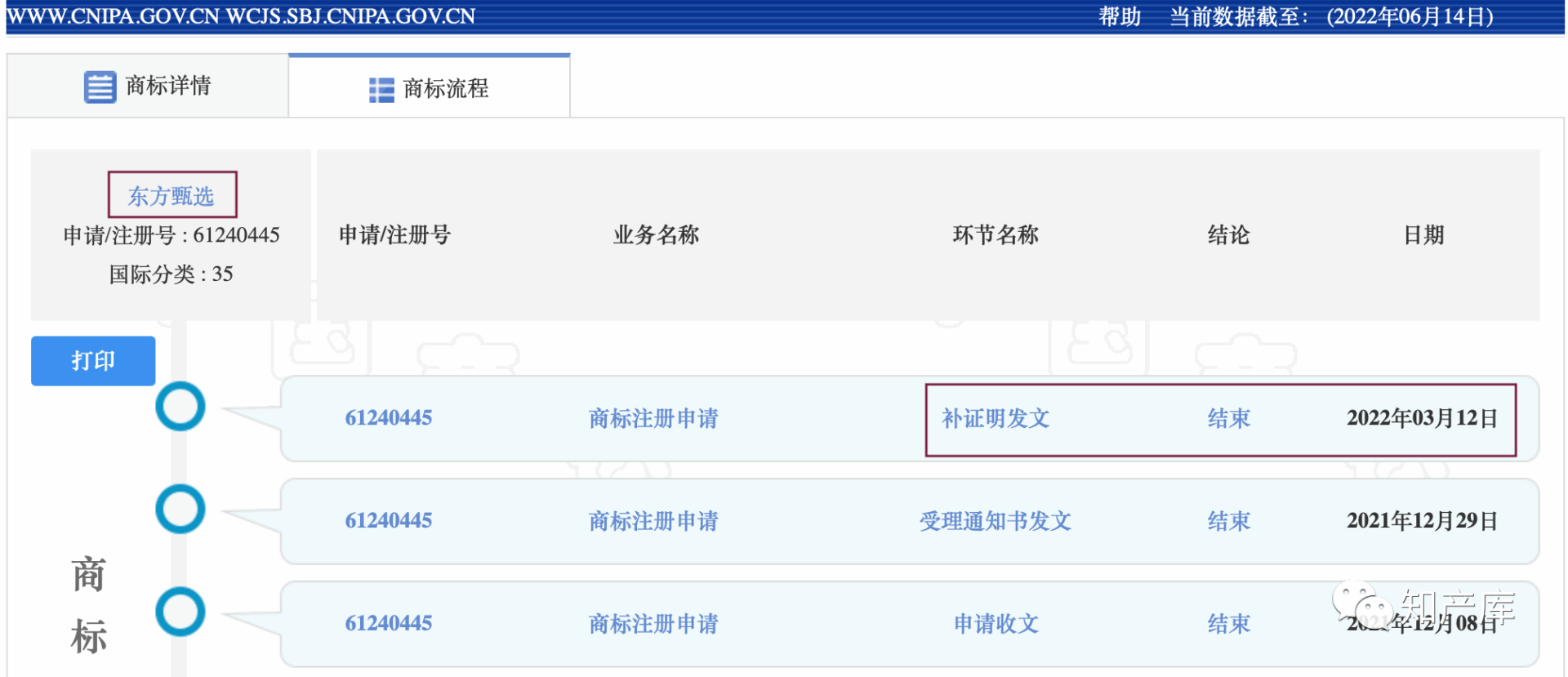The image size is (1568, 677).
Task: Click the timeline circle for 受理通知书发文 row
Action: click(x=180, y=510)
